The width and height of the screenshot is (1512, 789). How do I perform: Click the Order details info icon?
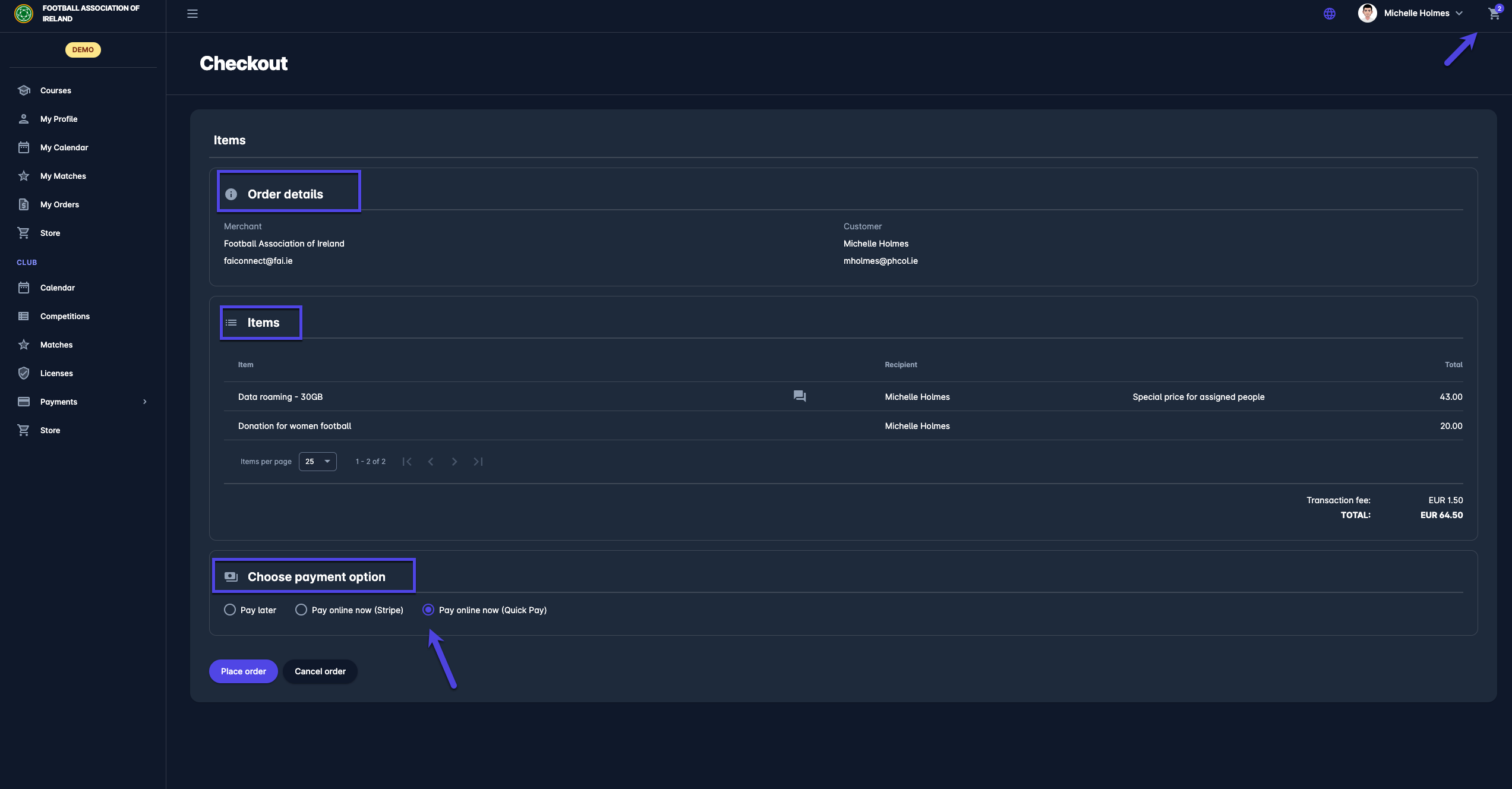(231, 194)
